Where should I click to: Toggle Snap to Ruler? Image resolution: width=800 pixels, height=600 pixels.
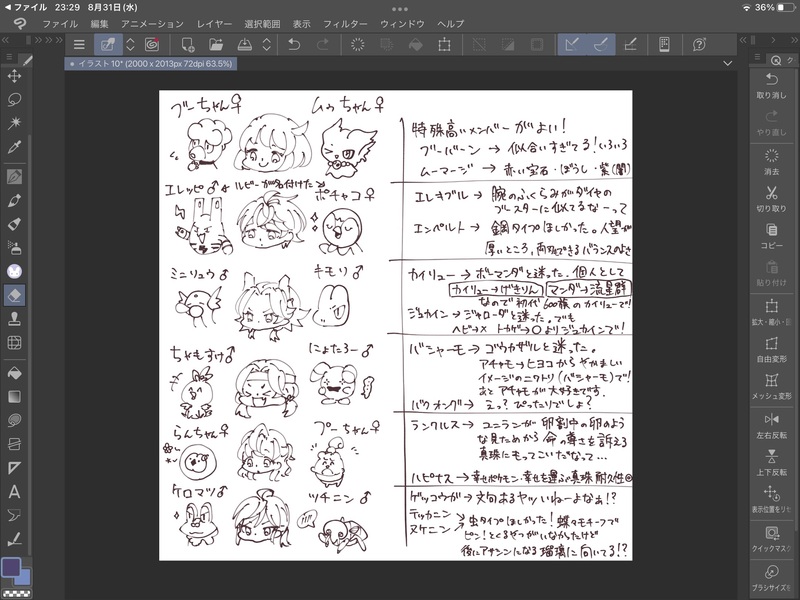(x=572, y=44)
